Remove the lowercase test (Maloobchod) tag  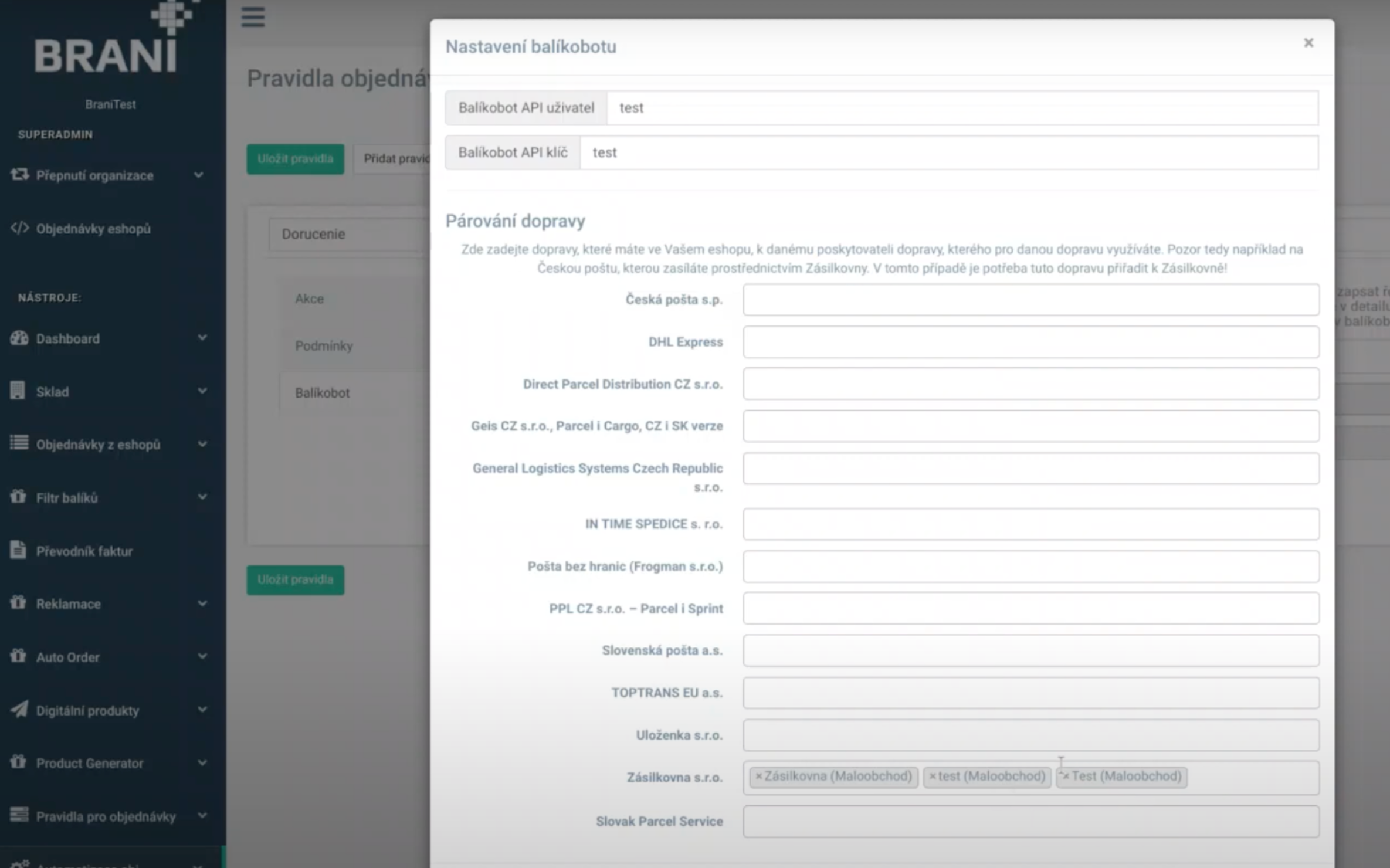933,777
